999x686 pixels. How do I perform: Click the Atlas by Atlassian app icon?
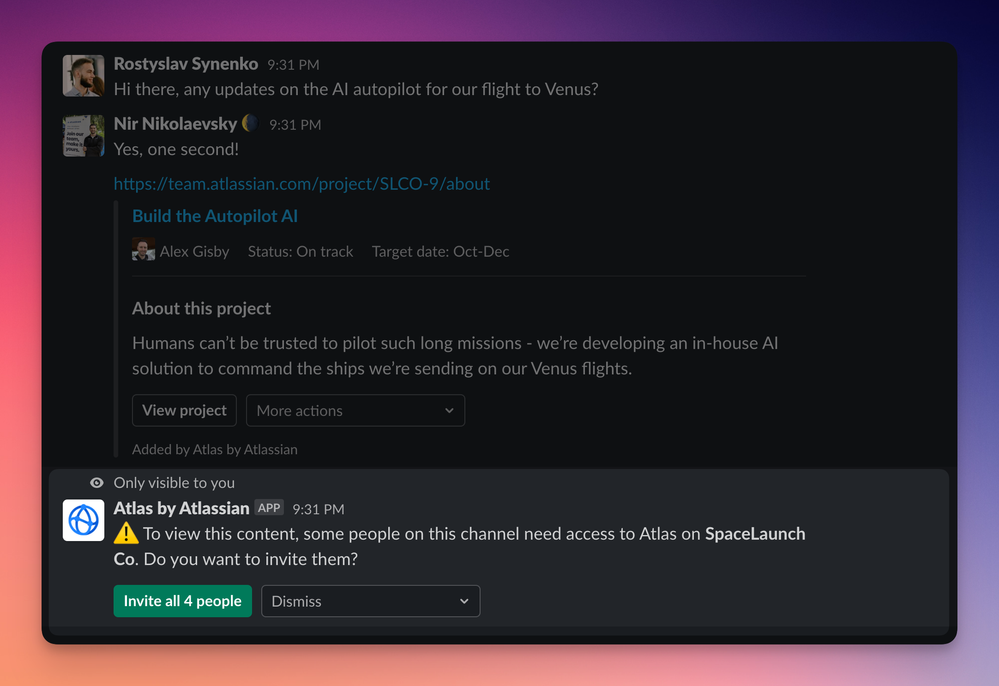(x=83, y=520)
